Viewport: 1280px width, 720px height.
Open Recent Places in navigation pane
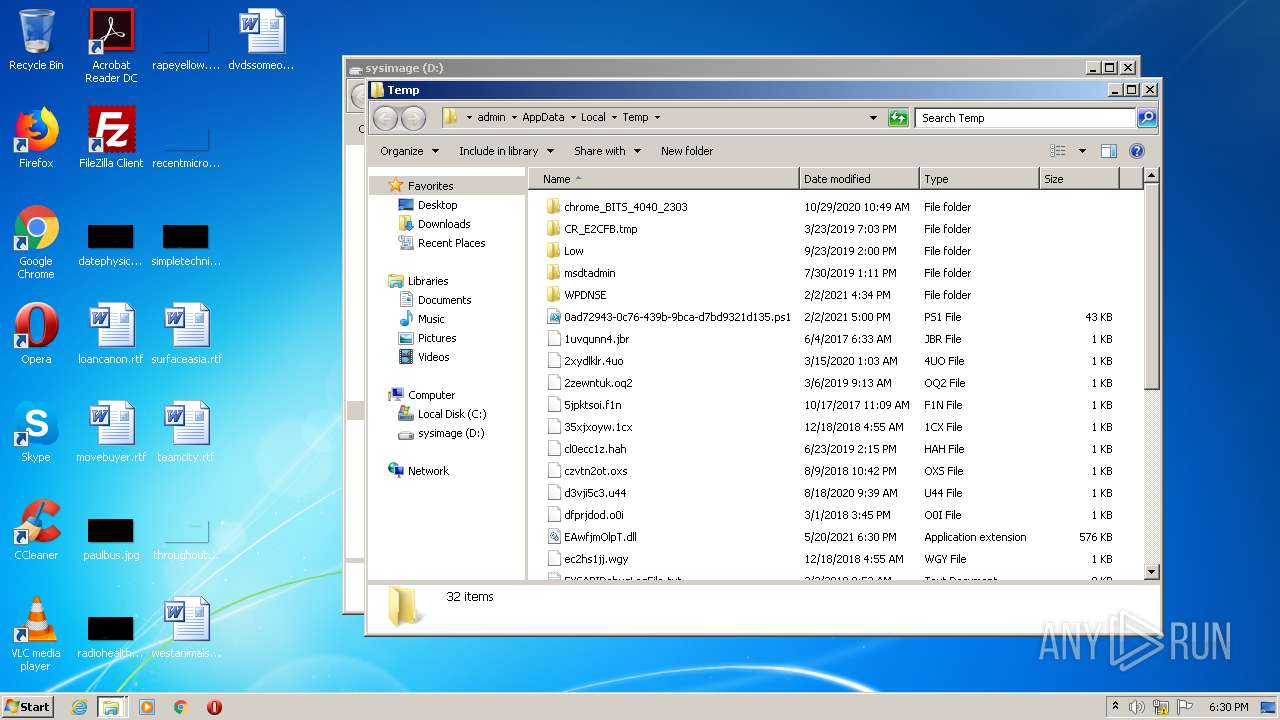451,243
